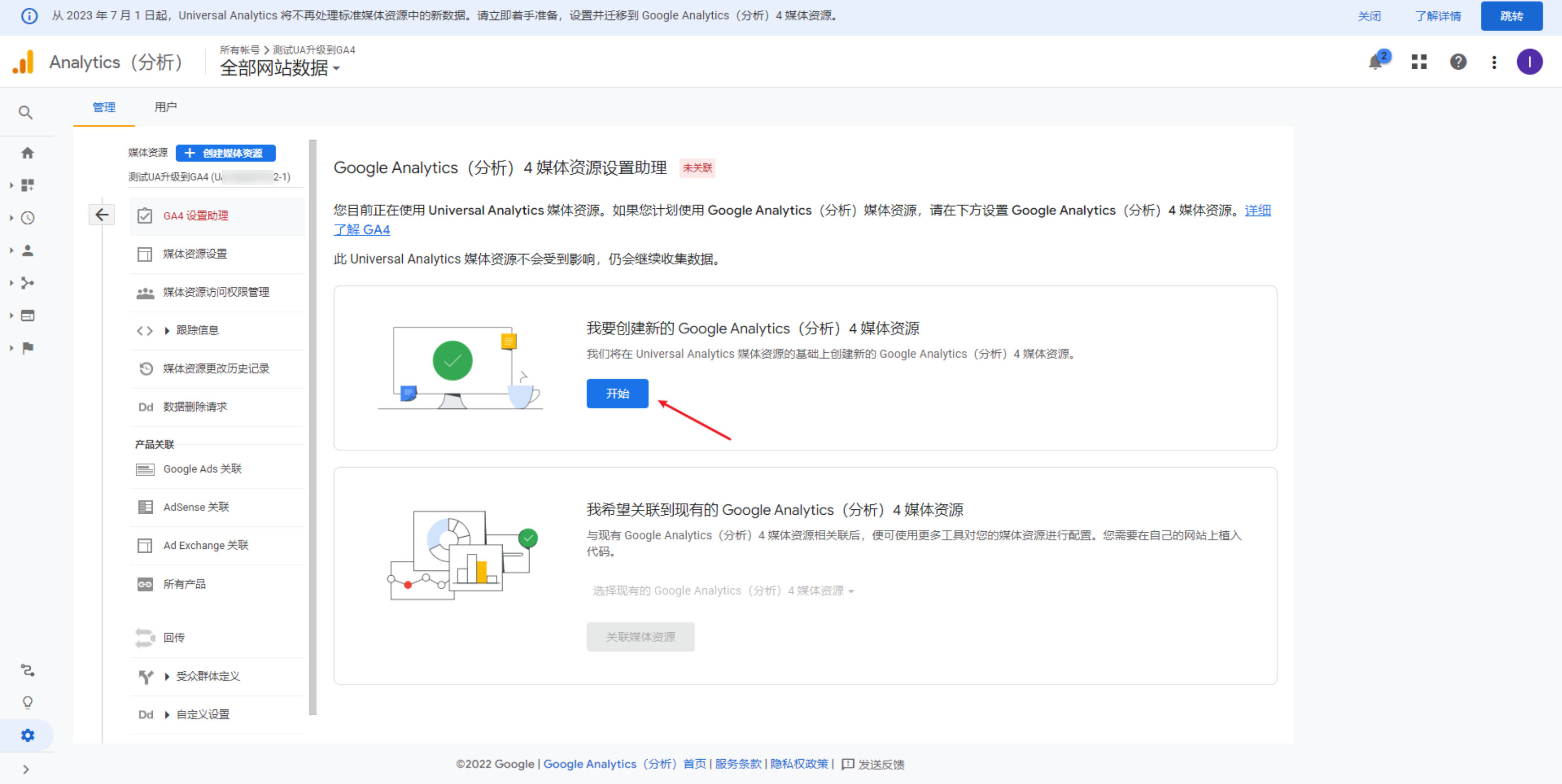Viewport: 1562px width, 784px height.
Task: Click the disabled 关联媒体资源 button
Action: point(640,637)
